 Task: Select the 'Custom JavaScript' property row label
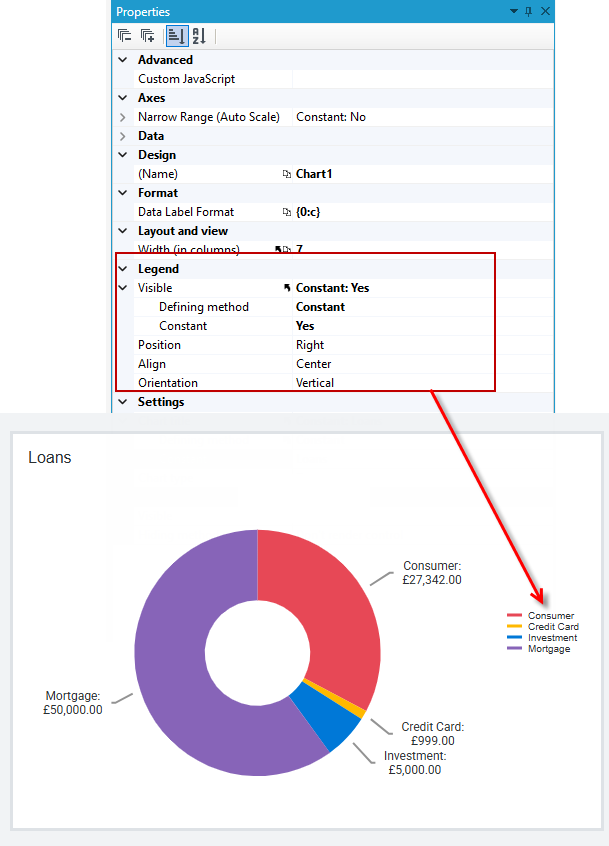click(x=187, y=79)
